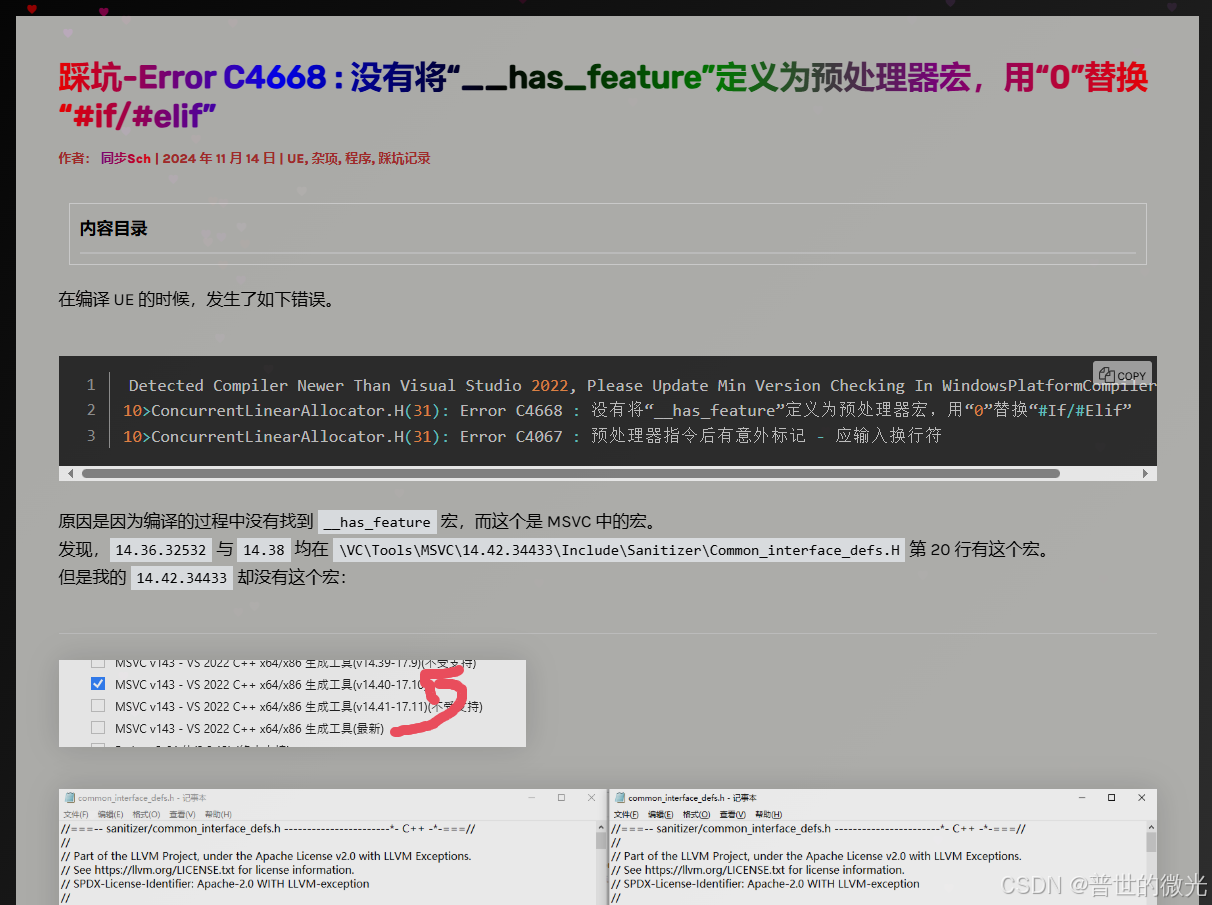1212x905 pixels.
Task: Open 帮助(H) menu in the left Notepad window
Action: click(x=218, y=814)
